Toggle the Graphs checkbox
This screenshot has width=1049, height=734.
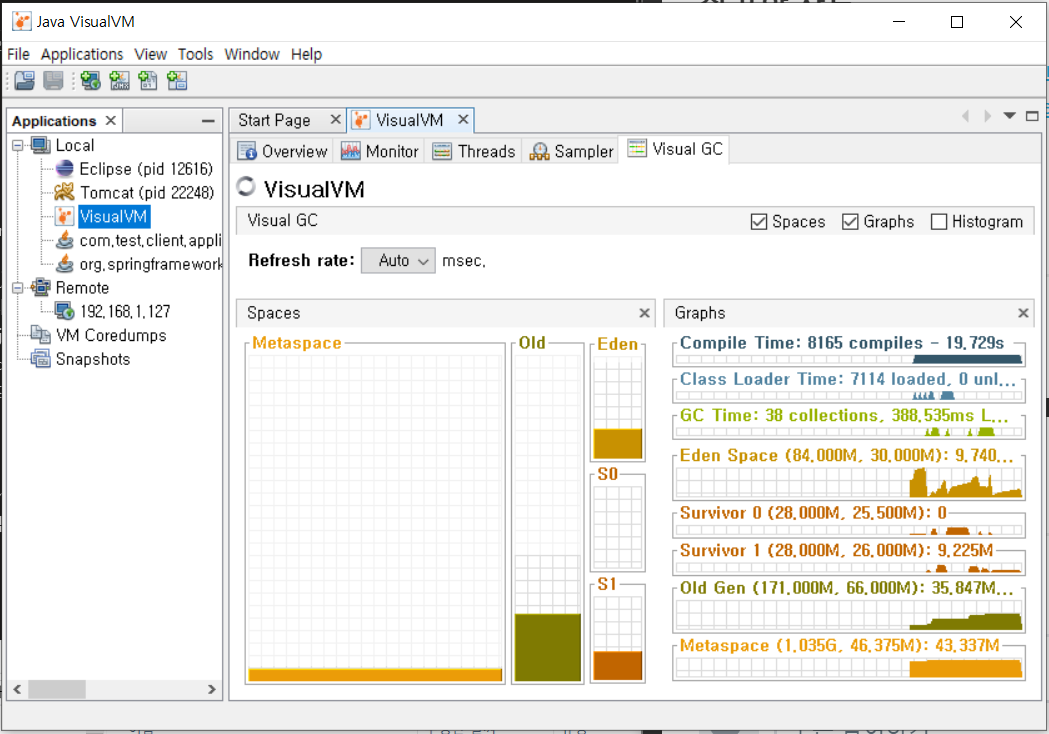[850, 221]
